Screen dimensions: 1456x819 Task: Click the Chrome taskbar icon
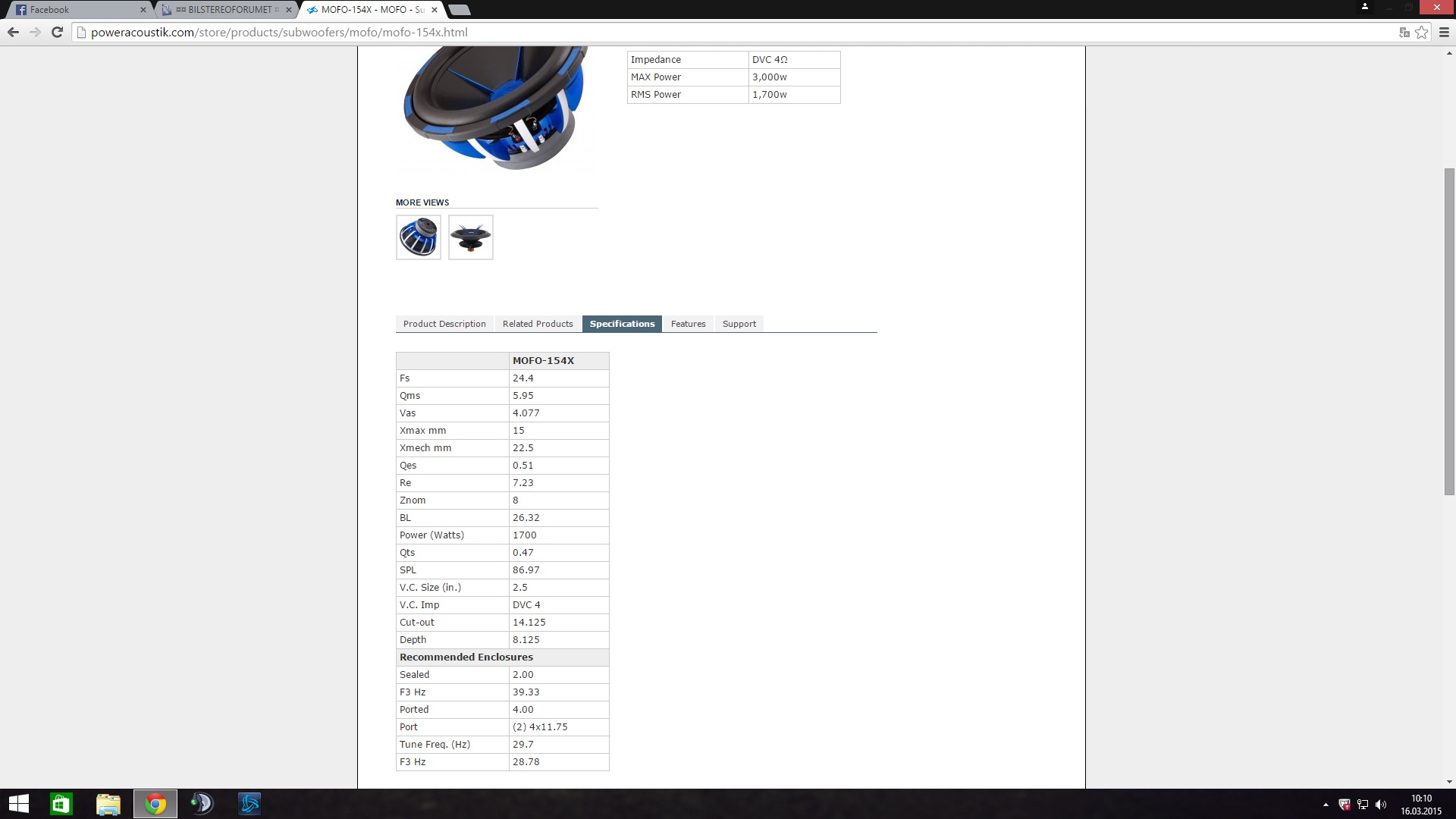(155, 804)
